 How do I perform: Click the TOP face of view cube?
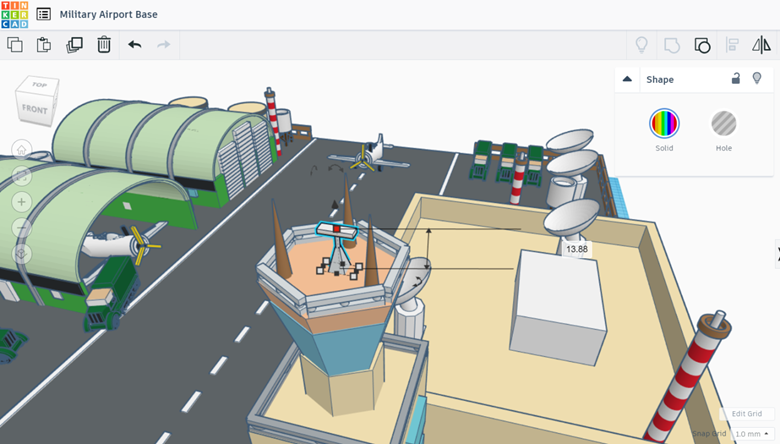point(39,85)
